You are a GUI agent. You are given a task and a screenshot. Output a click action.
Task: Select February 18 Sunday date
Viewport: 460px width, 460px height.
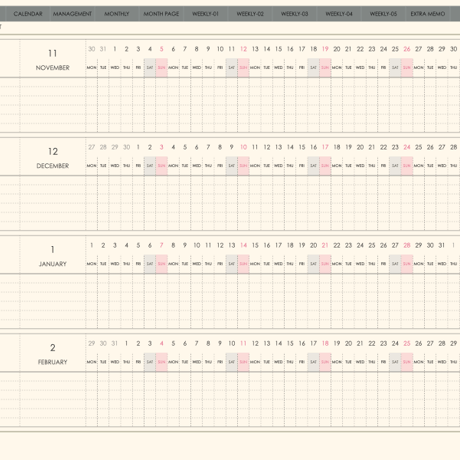pos(325,343)
